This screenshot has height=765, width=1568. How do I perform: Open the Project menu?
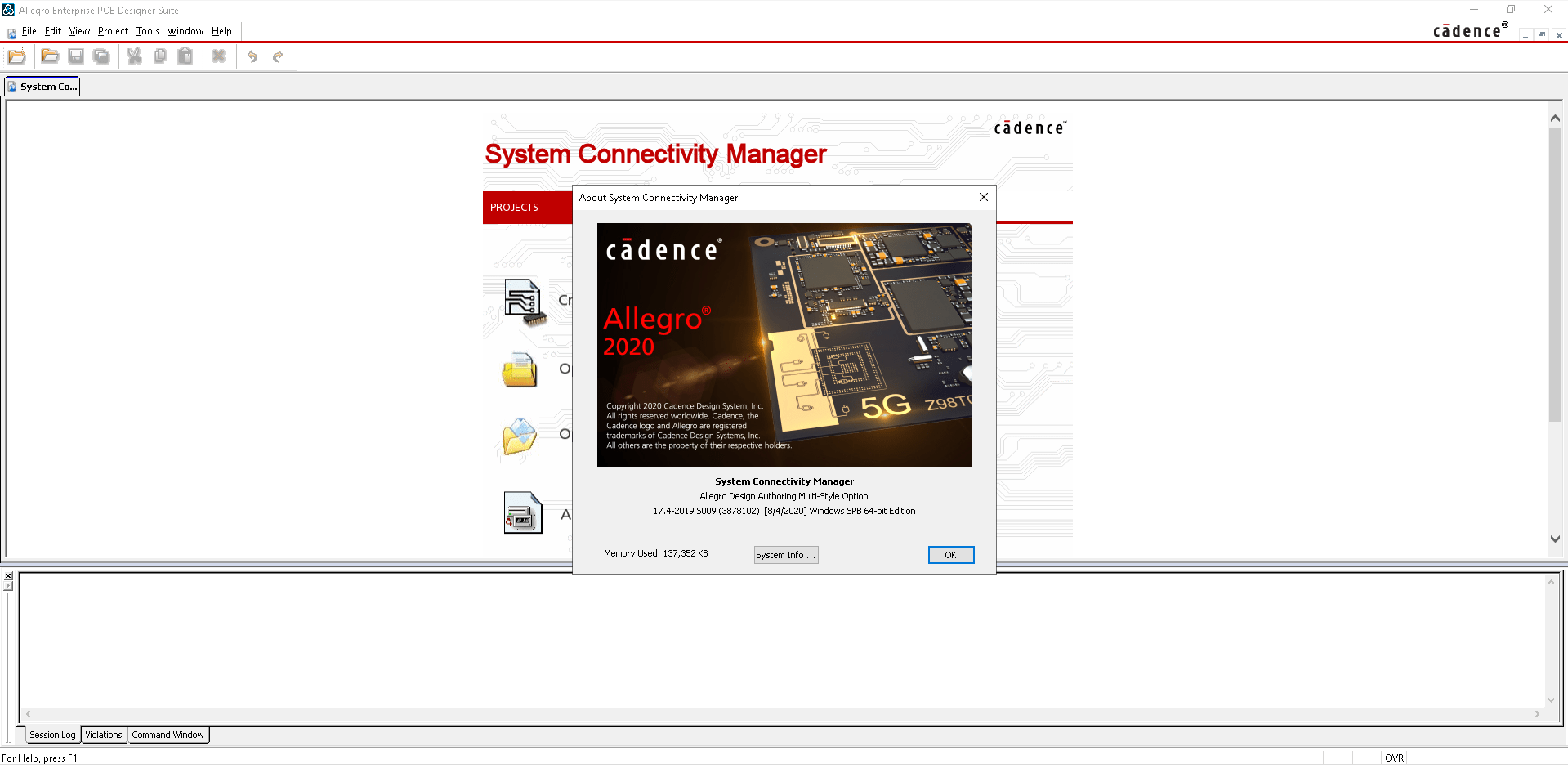click(x=113, y=31)
